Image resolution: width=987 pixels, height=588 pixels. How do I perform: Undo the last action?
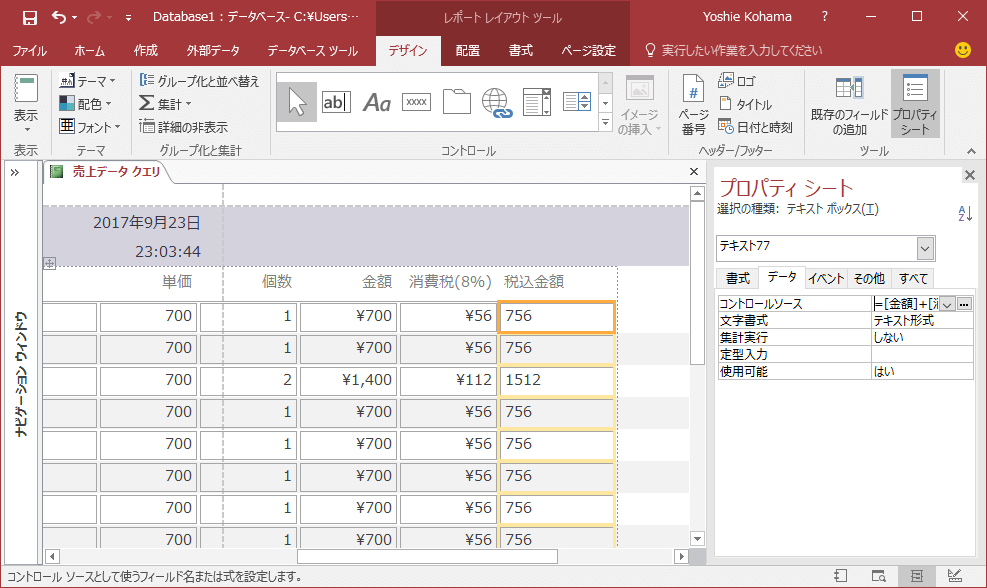point(59,18)
